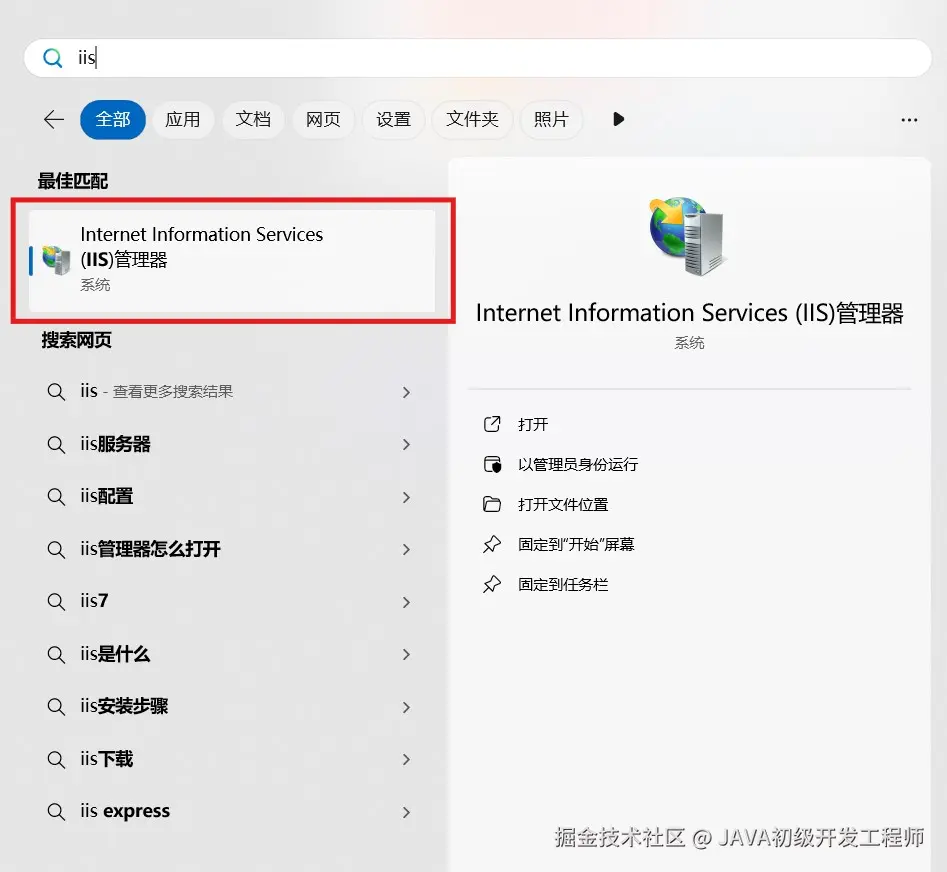Screen dimensions: 947x872
Task: Open file location via folder icon
Action: [x=491, y=504]
